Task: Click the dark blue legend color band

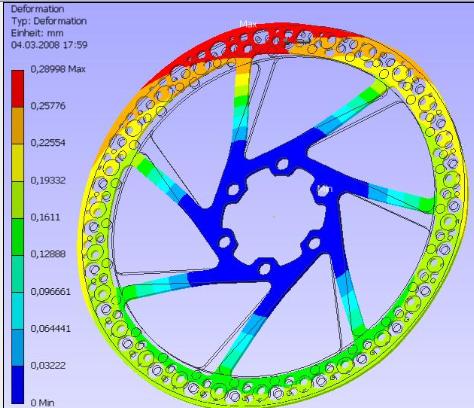Action: point(18,385)
